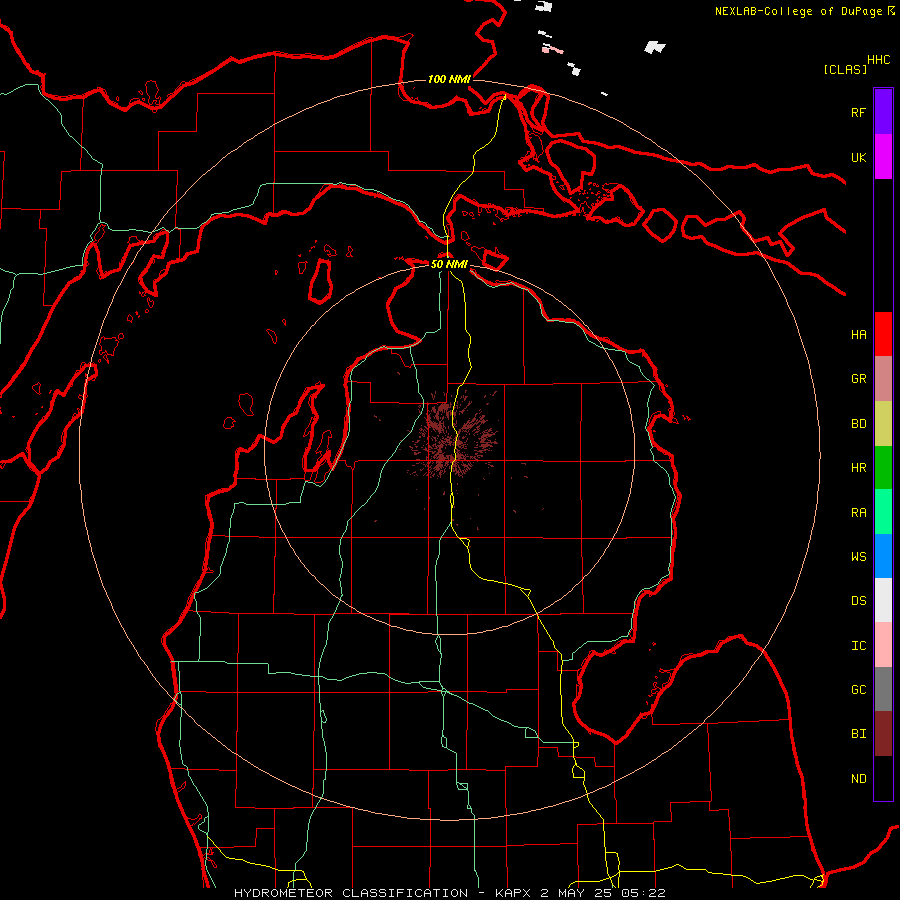Click the RF purple legend swatch
900x900 pixels.
point(883,112)
